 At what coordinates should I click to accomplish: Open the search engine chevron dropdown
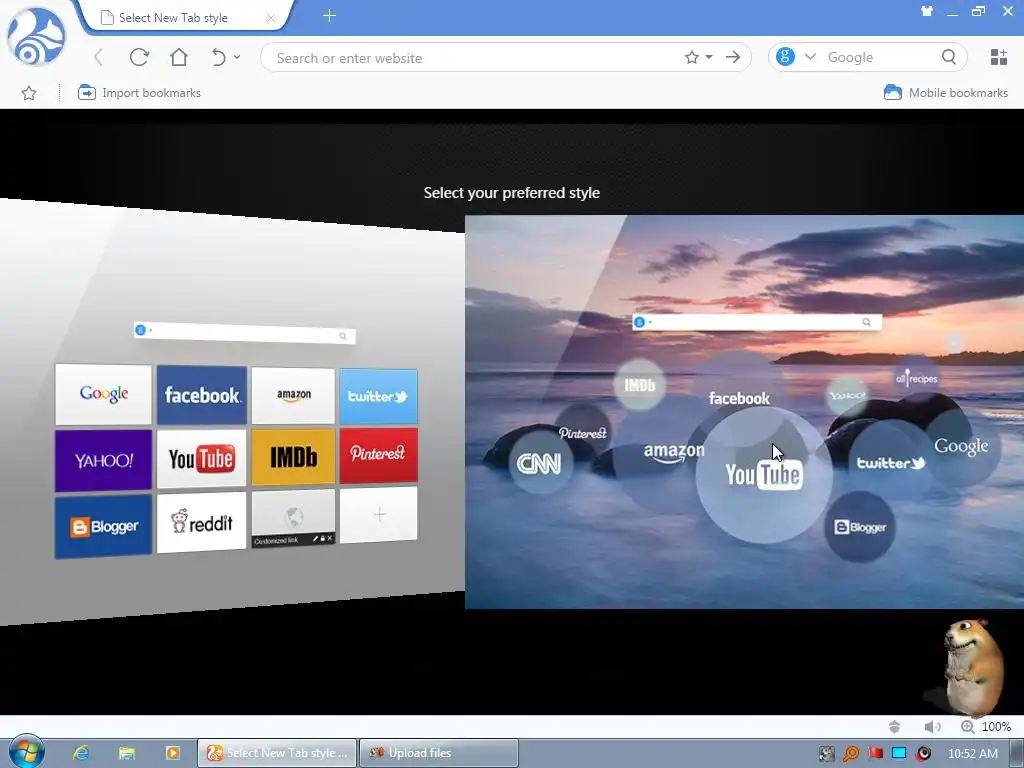(810, 57)
